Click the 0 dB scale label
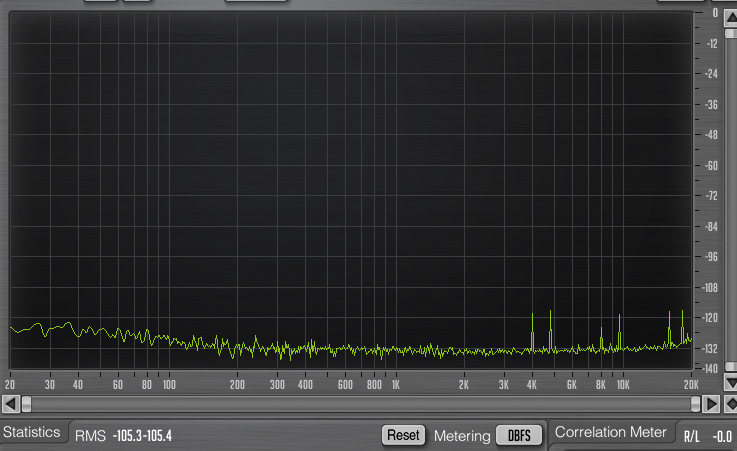737x451 pixels. pos(715,13)
